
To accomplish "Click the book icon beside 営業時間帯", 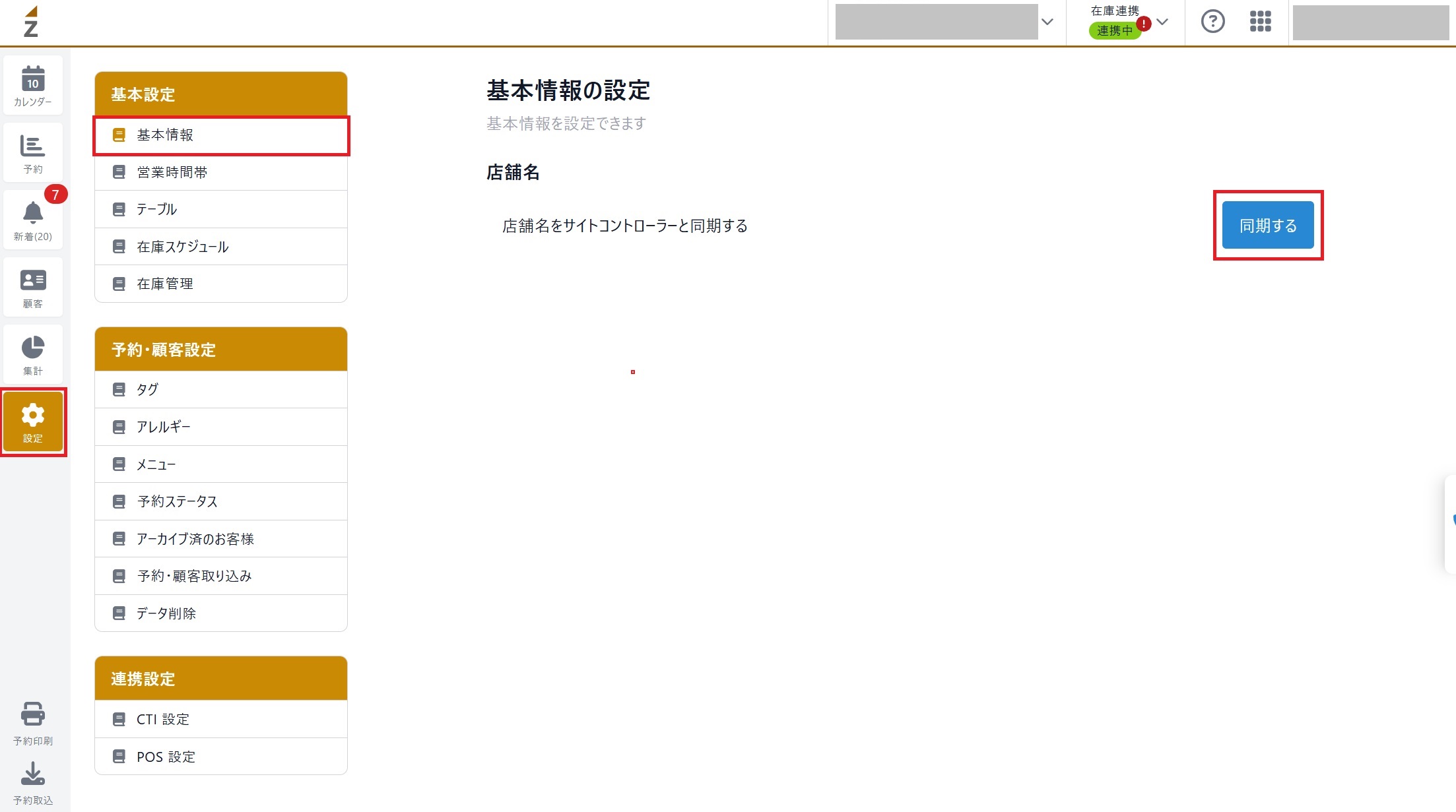I will (x=119, y=172).
